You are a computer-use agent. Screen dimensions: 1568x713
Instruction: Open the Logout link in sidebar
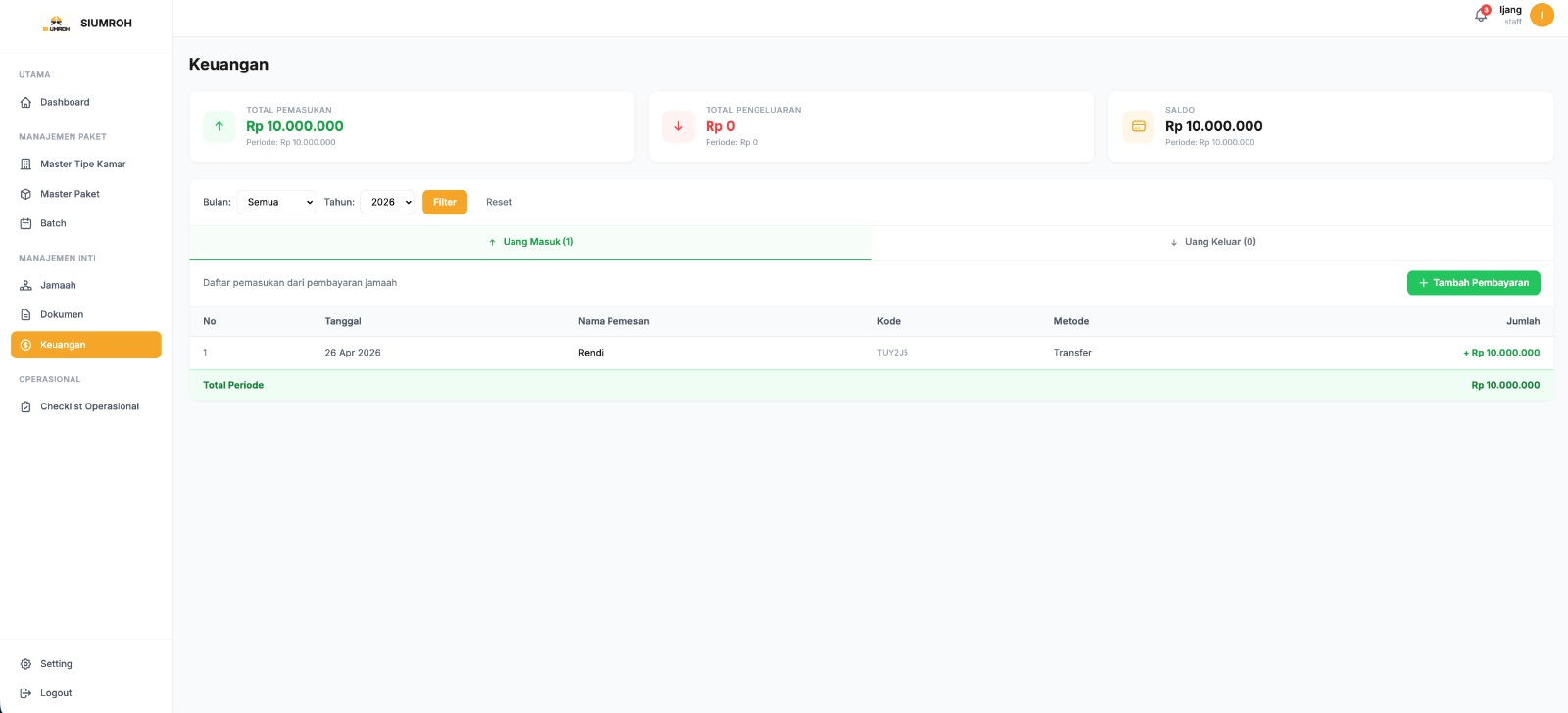(x=86, y=693)
